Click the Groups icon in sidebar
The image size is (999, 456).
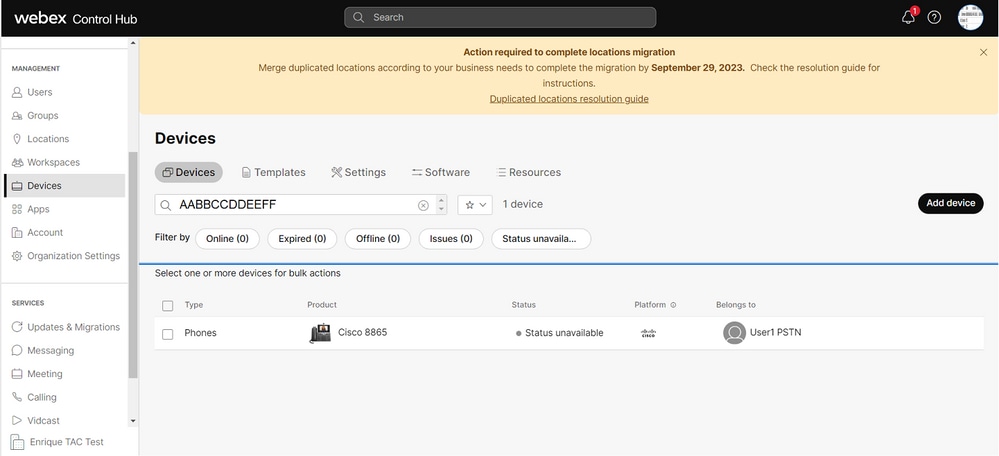click(17, 116)
